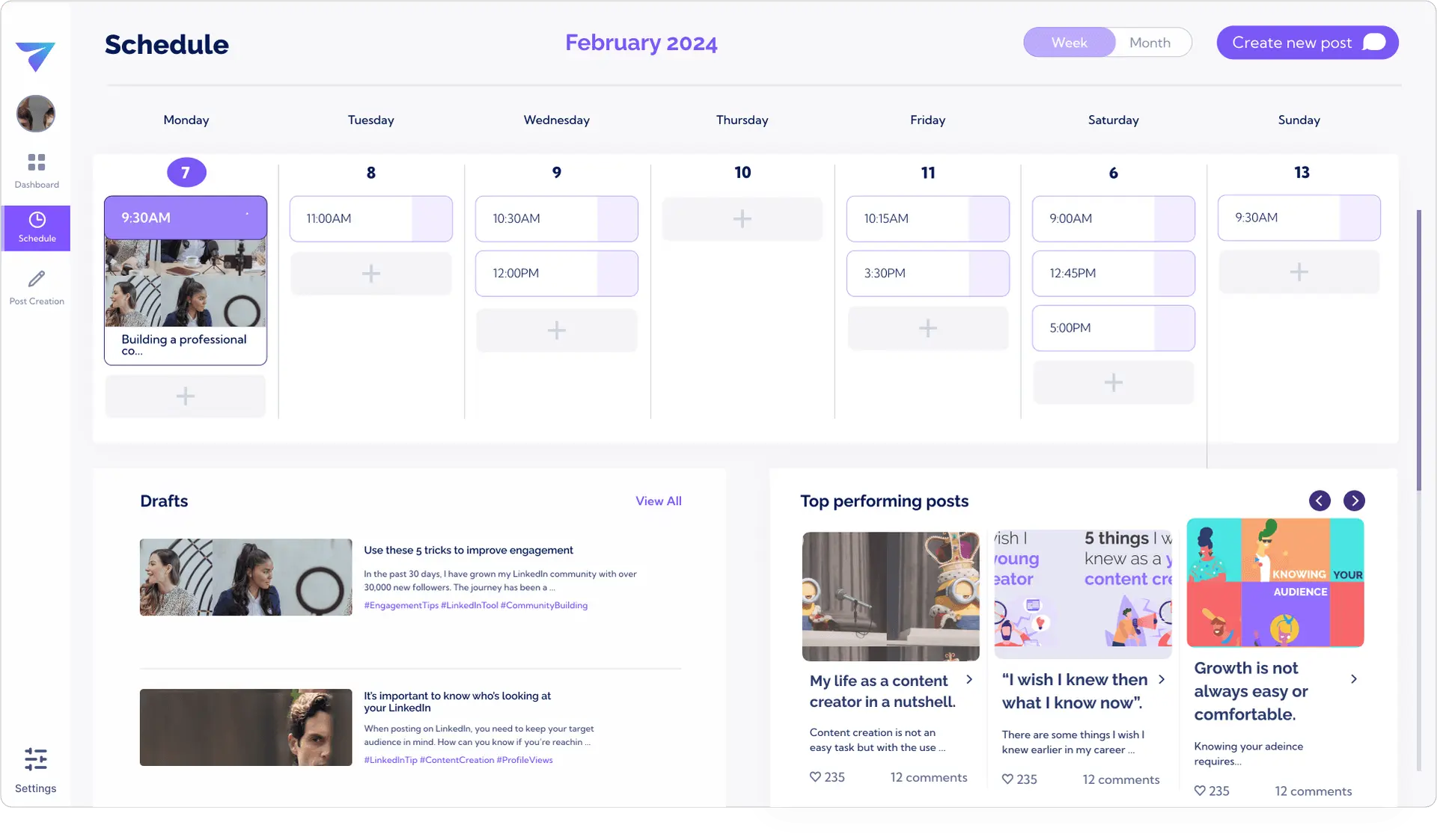1437x840 pixels.
Task: Open Friday 10:15AM scheduled slot
Action: pyautogui.click(x=928, y=218)
